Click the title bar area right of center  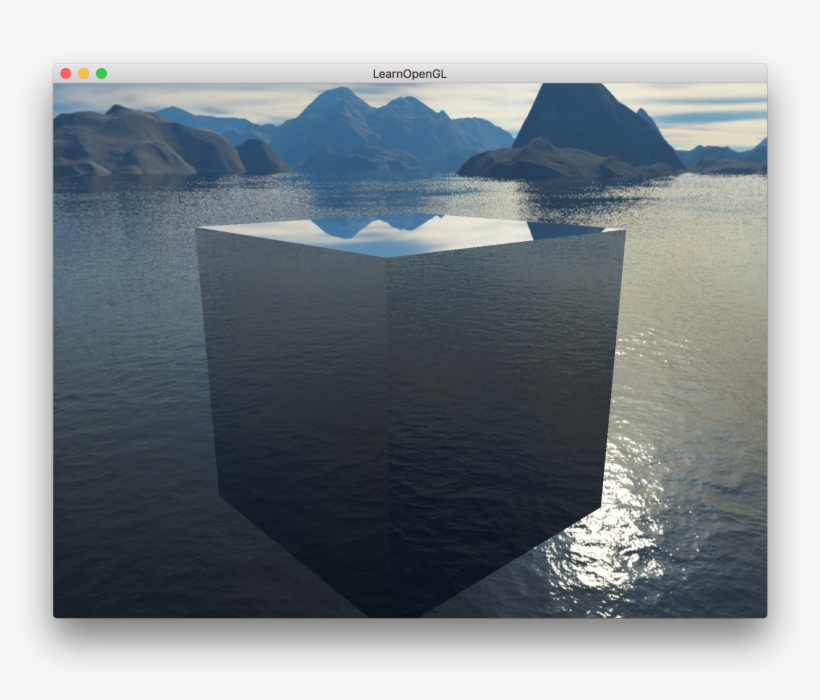pyautogui.click(x=600, y=72)
